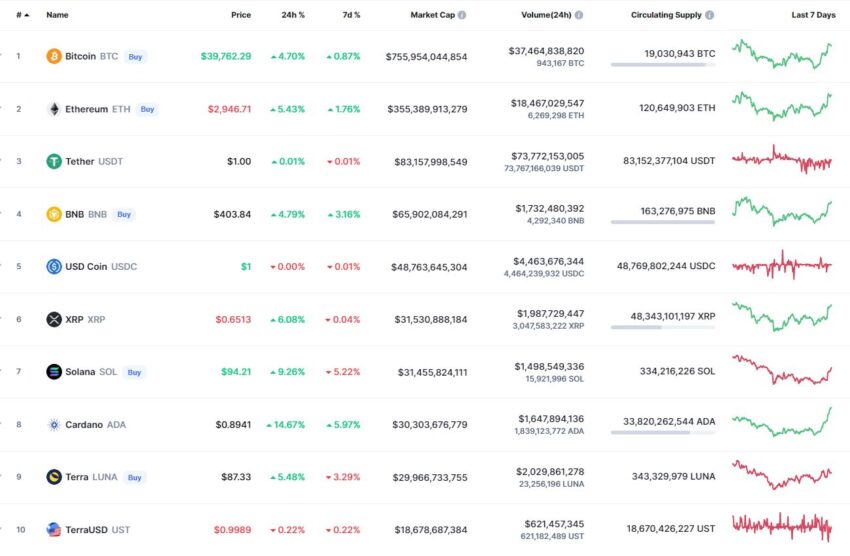
Task: Sort table by Market Cap column
Action: [x=433, y=15]
